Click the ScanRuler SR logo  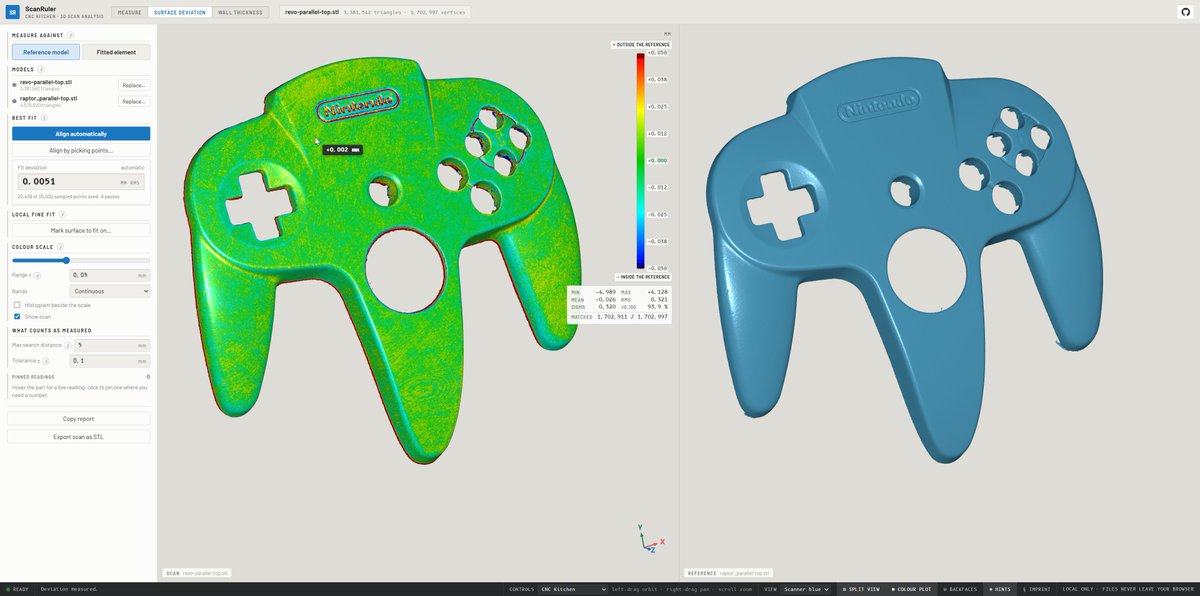(13, 12)
